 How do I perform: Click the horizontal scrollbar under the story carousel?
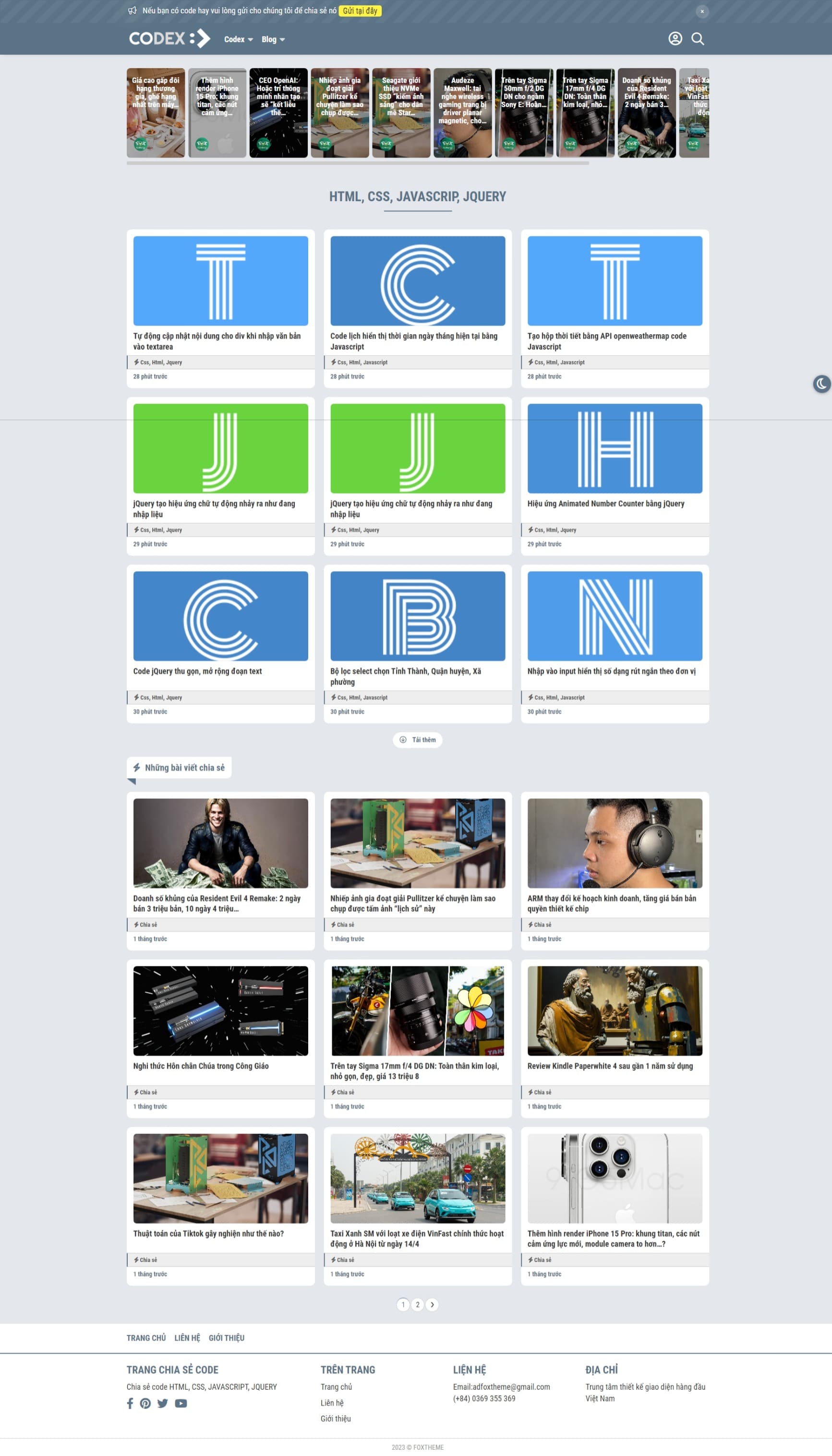pos(357,163)
